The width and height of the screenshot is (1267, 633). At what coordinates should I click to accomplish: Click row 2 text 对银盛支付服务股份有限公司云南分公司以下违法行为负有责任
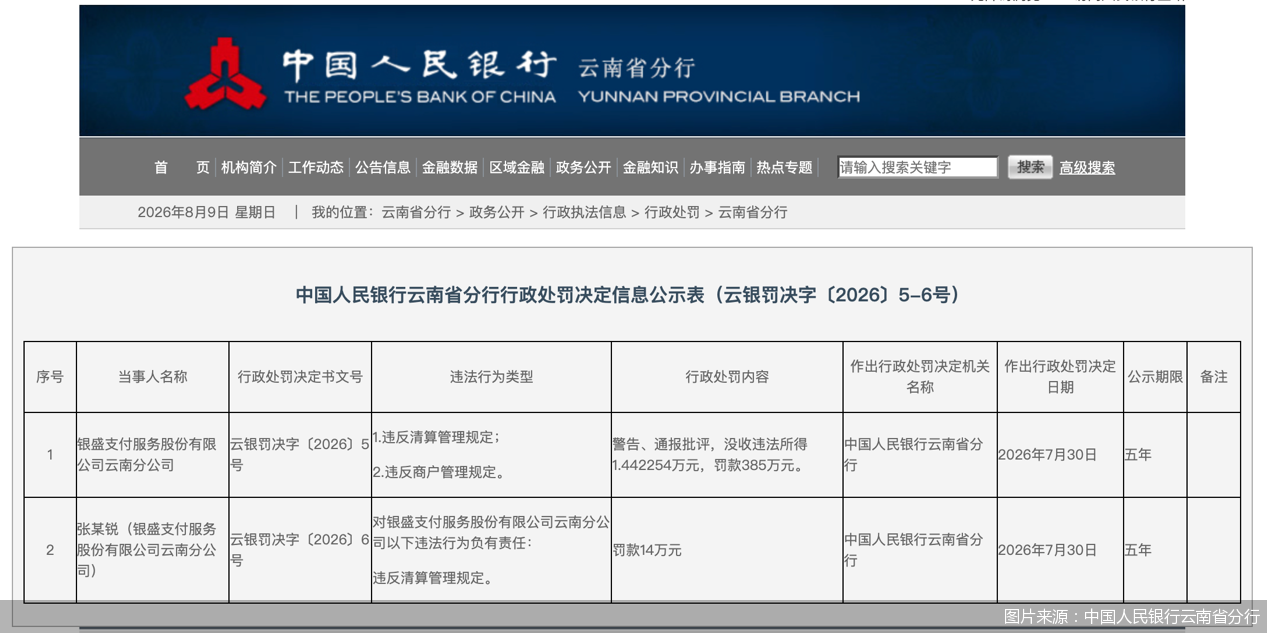click(491, 532)
